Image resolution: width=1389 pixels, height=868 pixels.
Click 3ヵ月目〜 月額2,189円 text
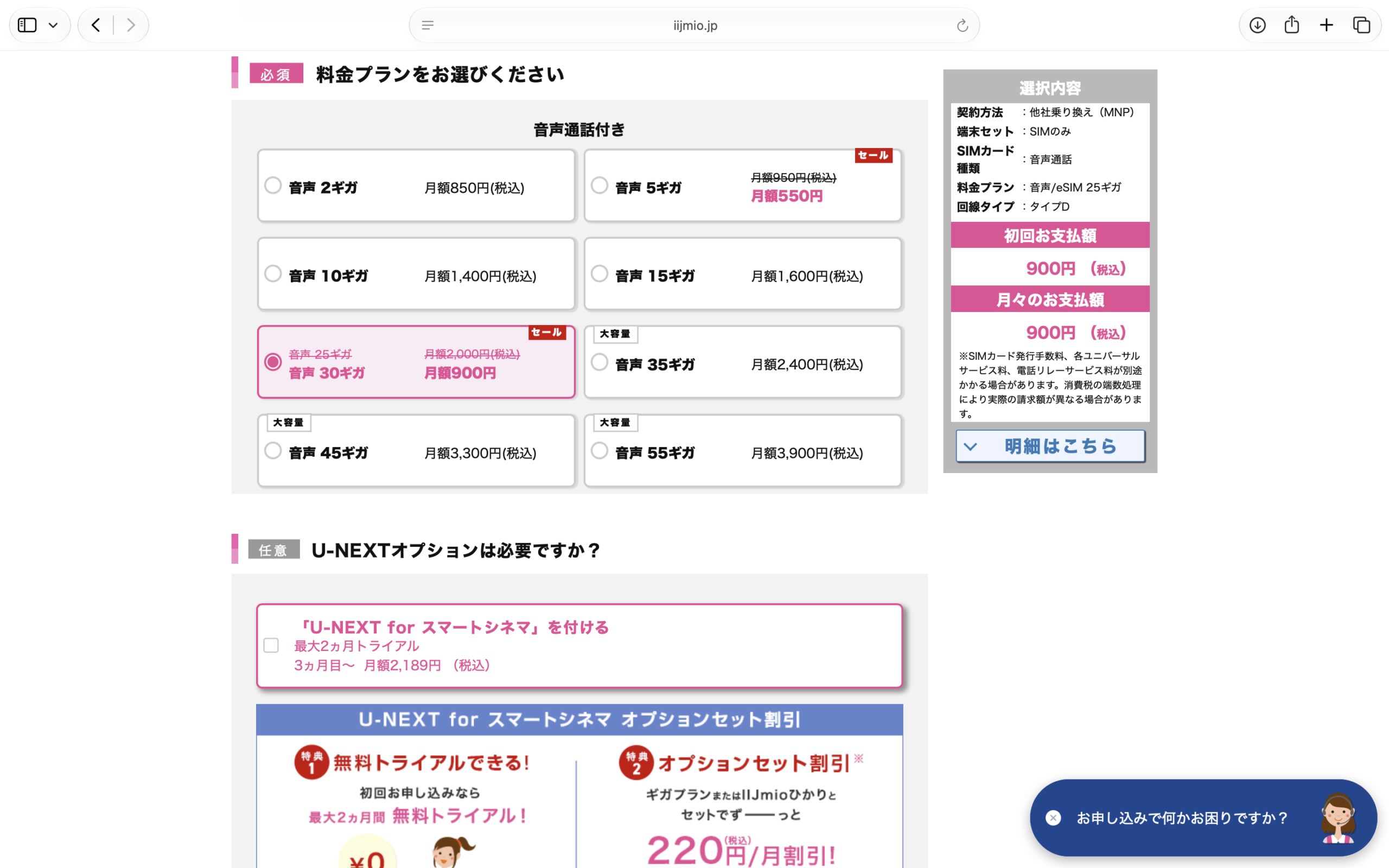coord(393,665)
